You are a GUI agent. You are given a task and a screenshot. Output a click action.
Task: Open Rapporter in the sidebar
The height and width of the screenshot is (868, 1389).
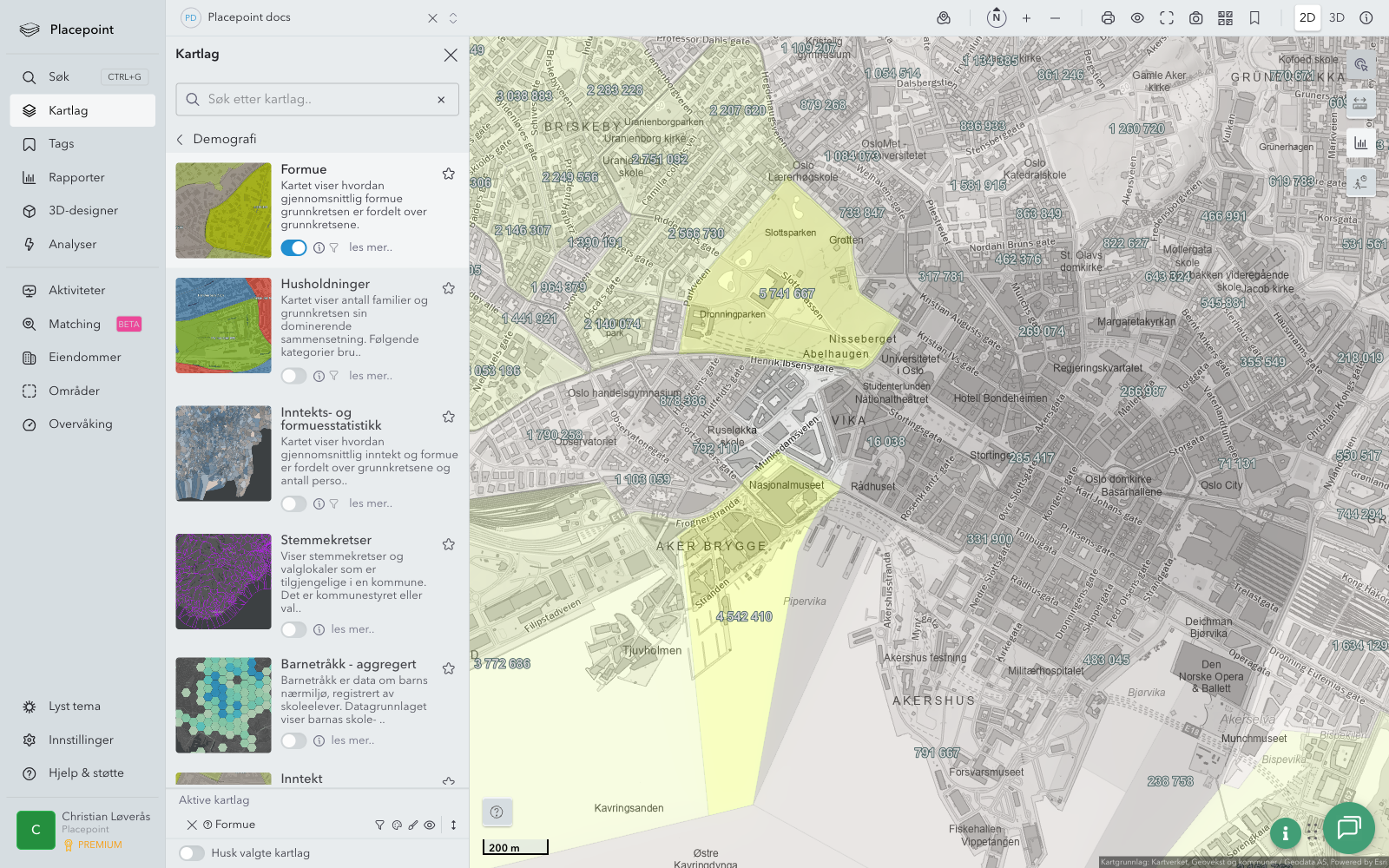76,178
